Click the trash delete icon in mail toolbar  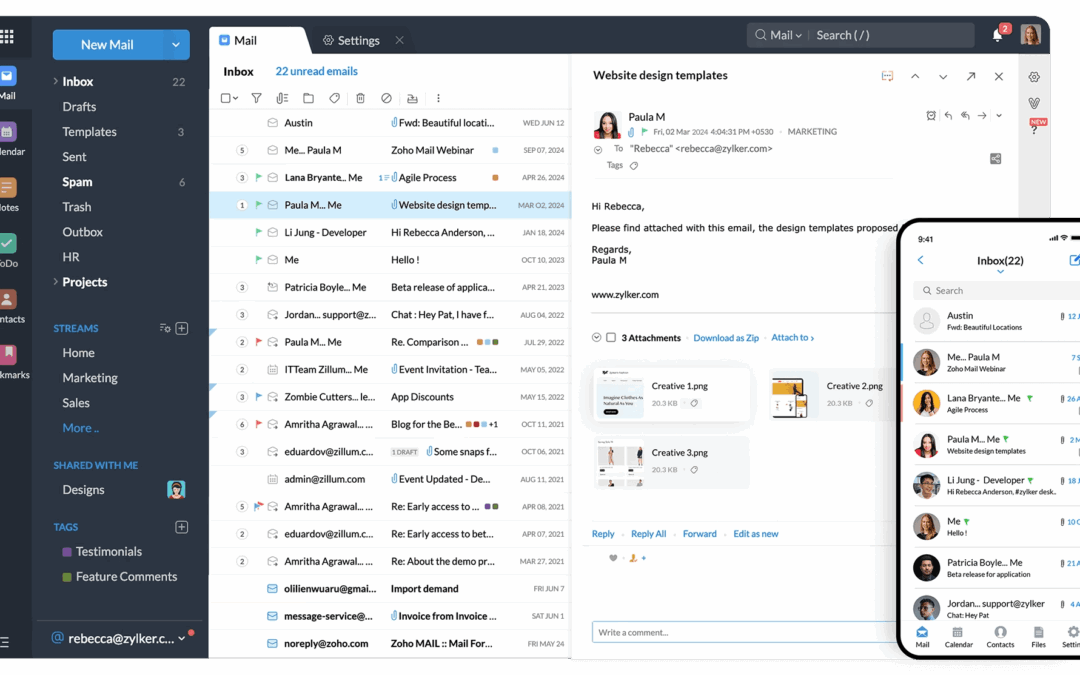[x=360, y=98]
